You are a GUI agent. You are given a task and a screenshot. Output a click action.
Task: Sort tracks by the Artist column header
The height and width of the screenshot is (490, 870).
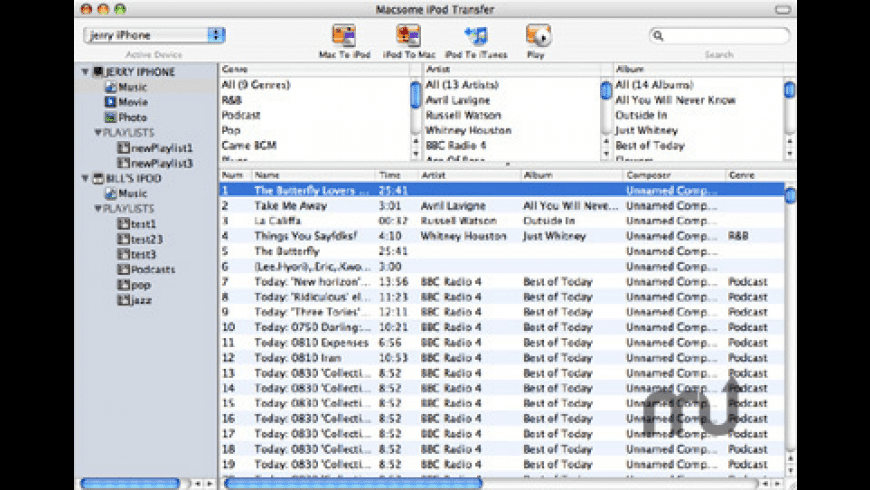469,175
